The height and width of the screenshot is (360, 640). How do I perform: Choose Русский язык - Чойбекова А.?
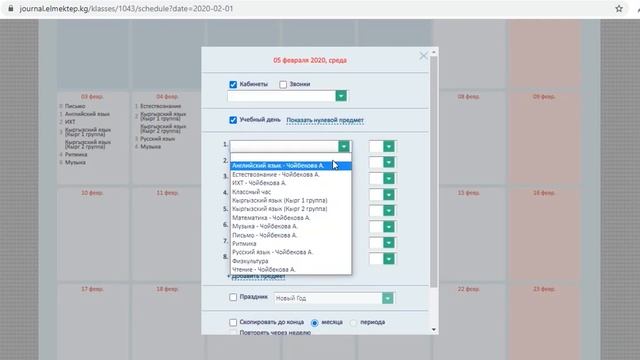point(291,252)
